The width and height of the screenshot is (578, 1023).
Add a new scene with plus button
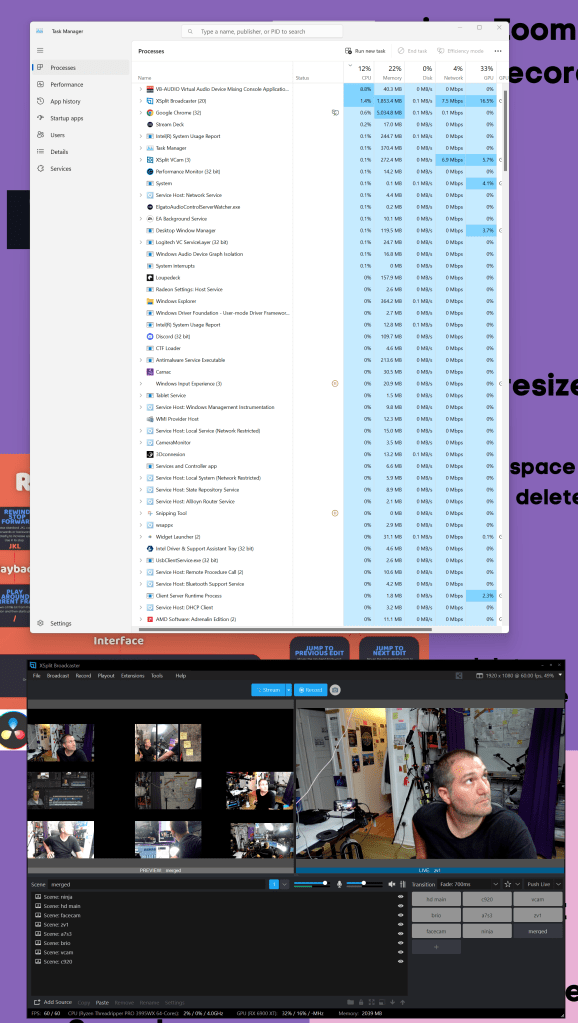[436, 947]
